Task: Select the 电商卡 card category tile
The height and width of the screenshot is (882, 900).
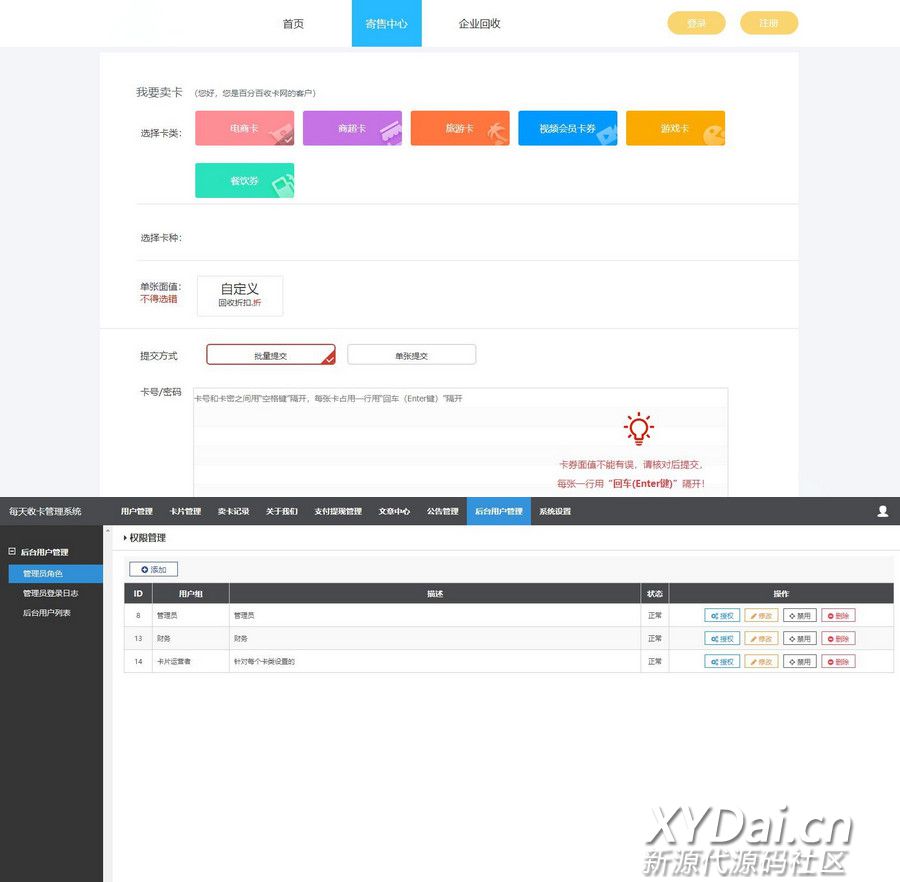Action: 244,128
